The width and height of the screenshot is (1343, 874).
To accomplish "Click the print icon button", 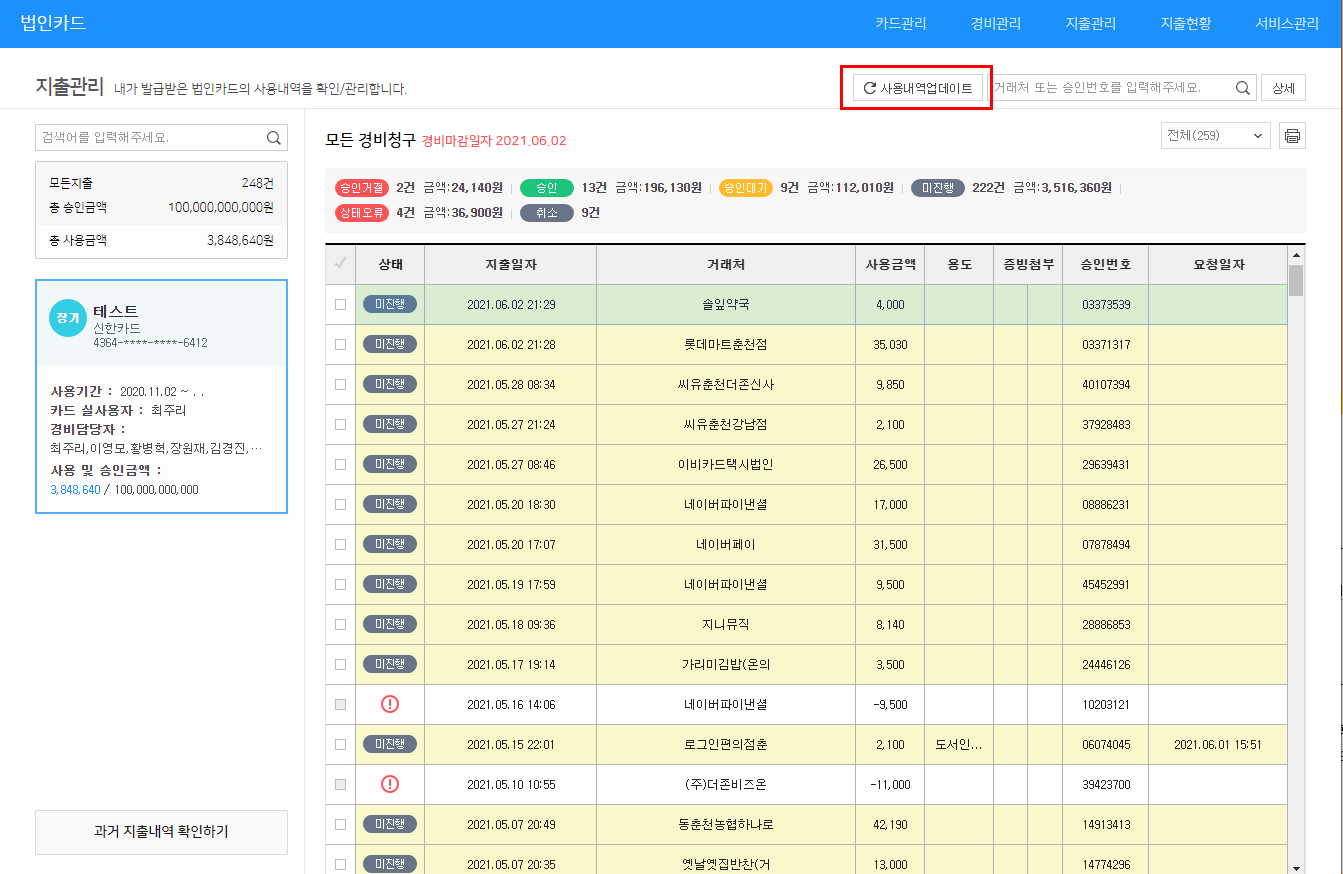I will click(x=1292, y=136).
